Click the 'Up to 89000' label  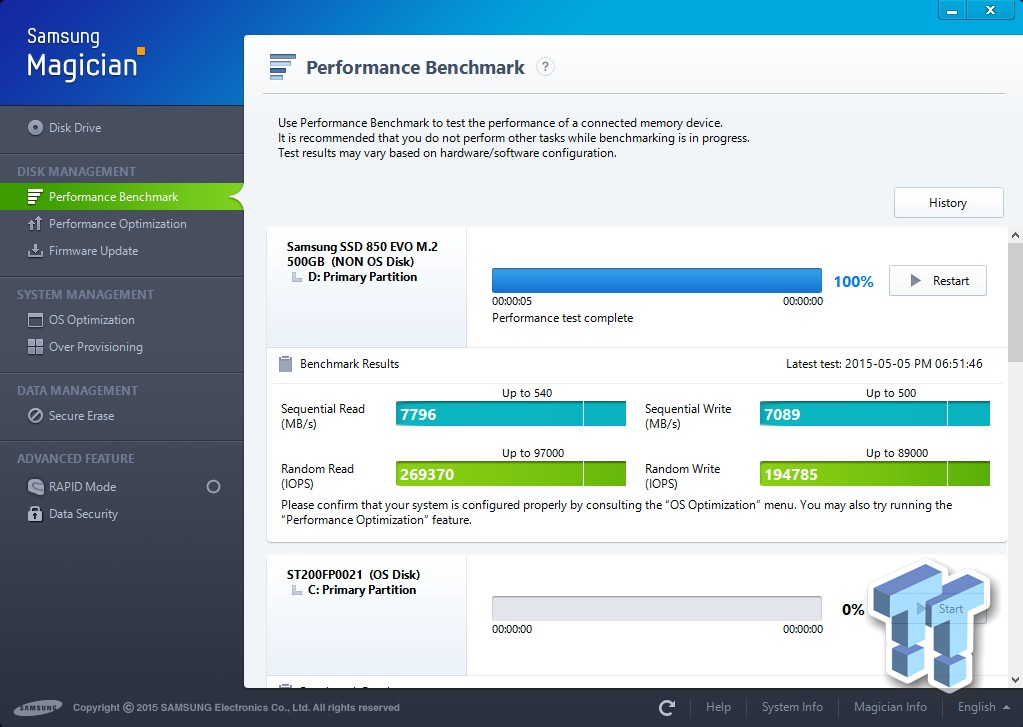(x=896, y=453)
